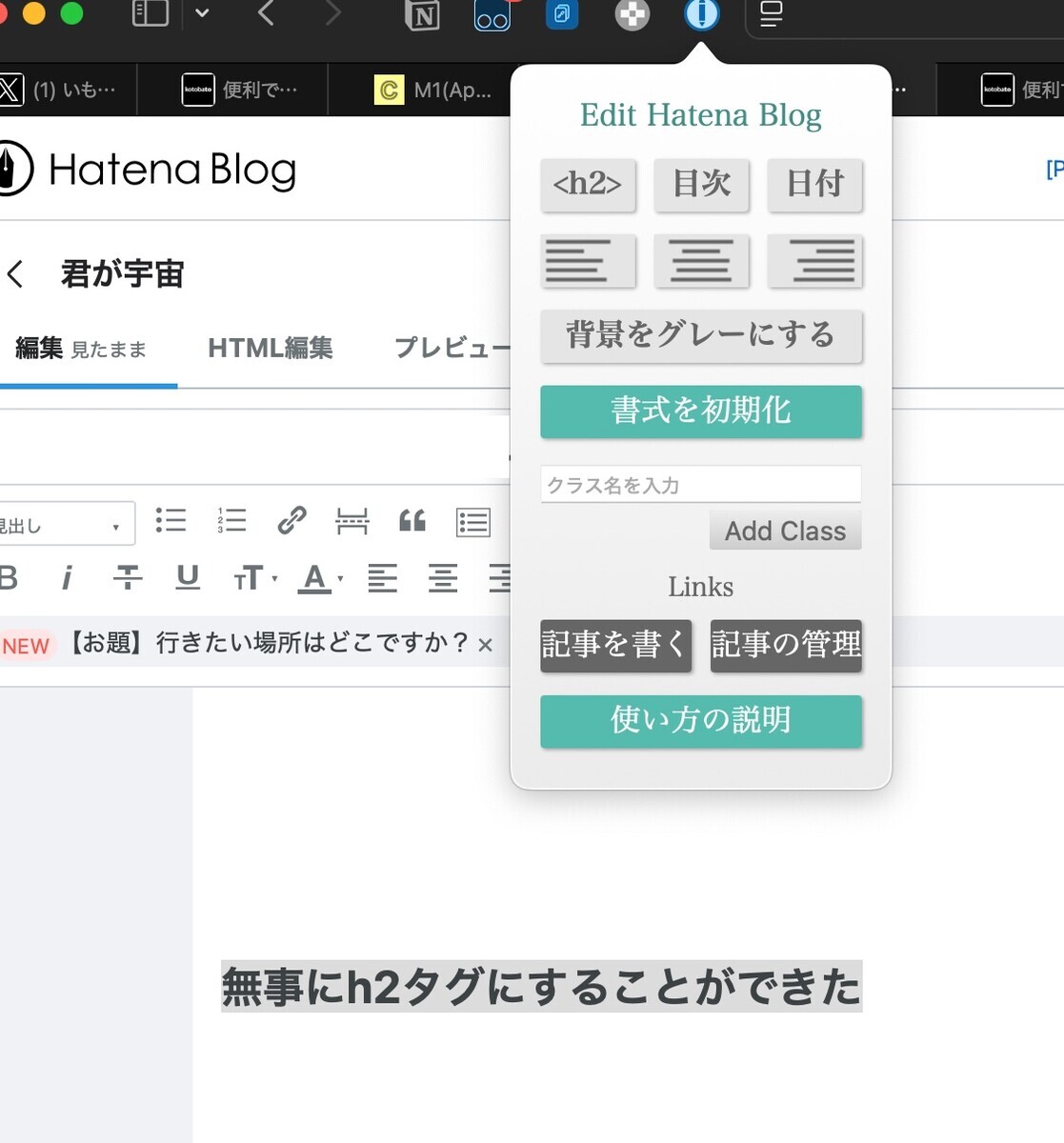The height and width of the screenshot is (1143, 1064).
Task: Insert blockquote with quote icon
Action: pos(412,521)
